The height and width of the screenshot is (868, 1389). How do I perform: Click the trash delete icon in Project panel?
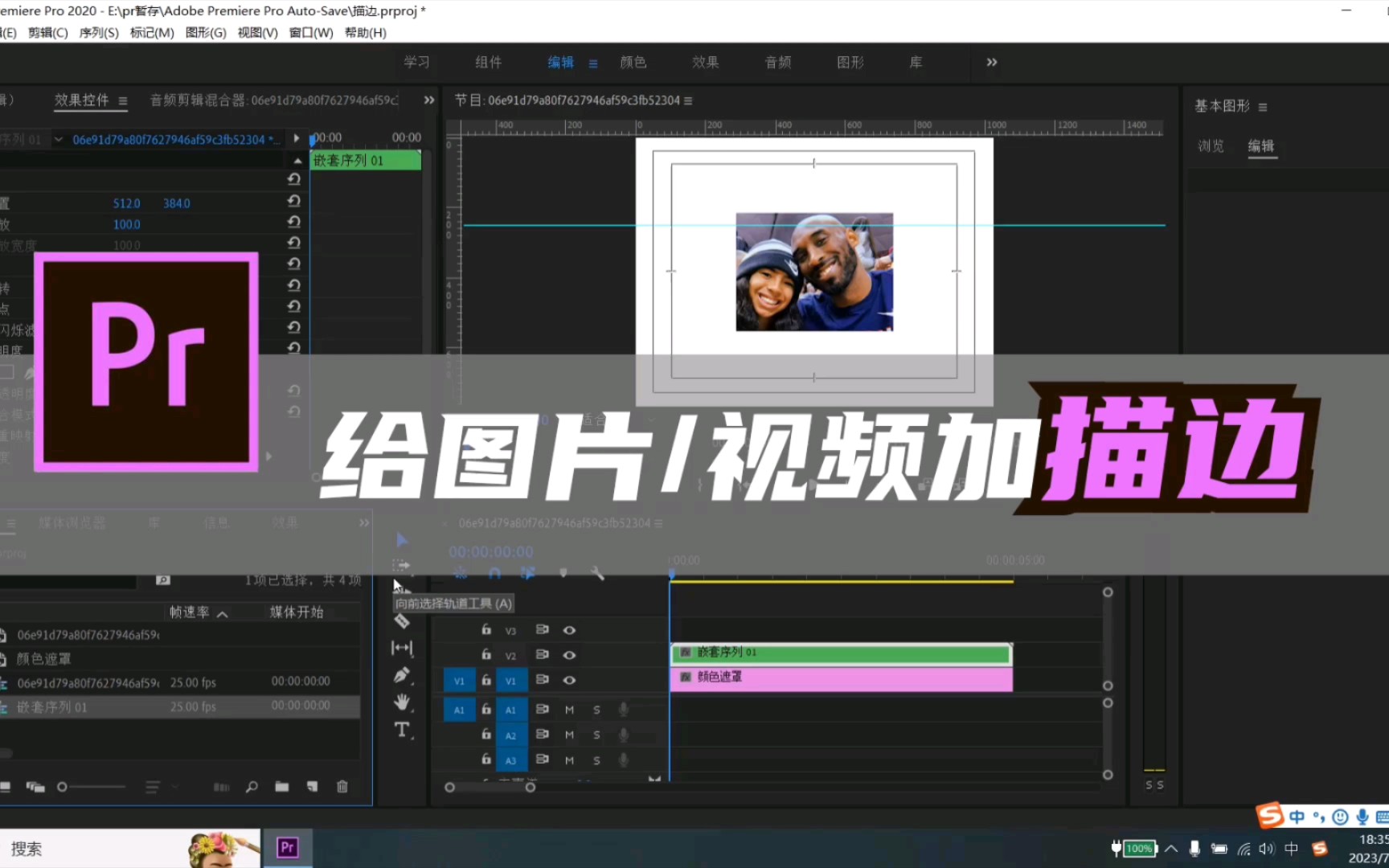coord(342,786)
